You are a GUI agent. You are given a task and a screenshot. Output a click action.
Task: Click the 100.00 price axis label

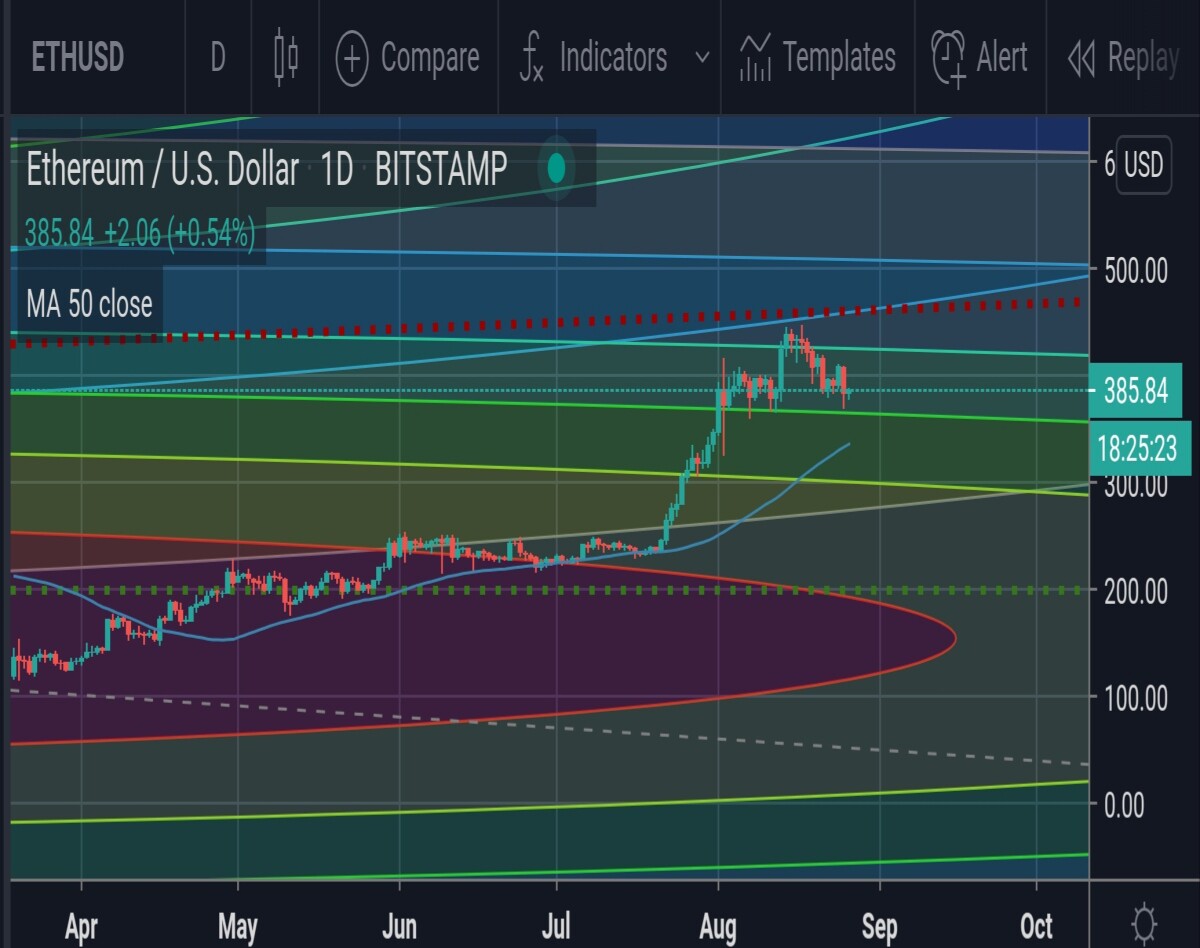[x=1134, y=697]
